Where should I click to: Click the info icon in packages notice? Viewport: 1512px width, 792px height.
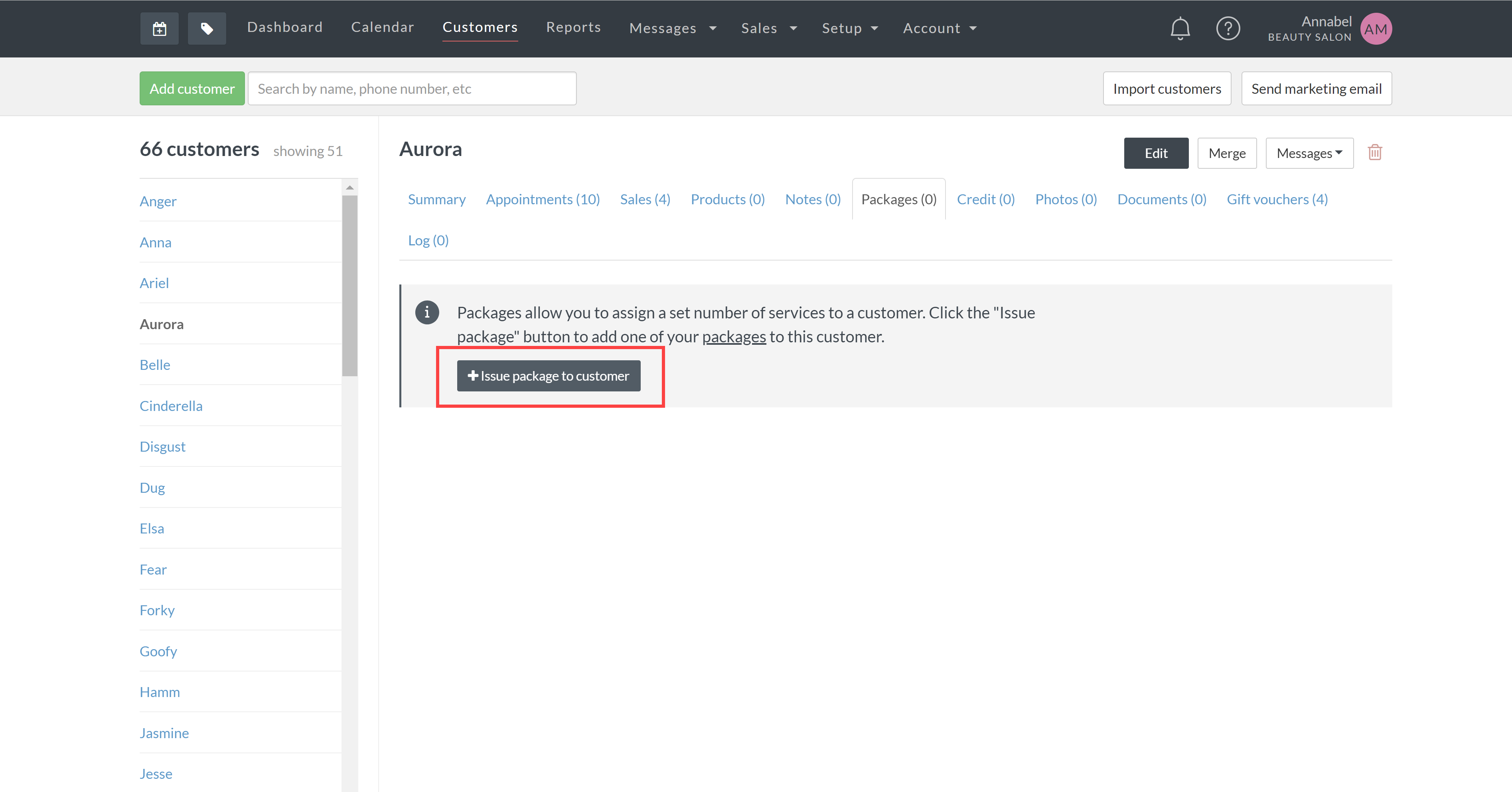pyautogui.click(x=427, y=312)
